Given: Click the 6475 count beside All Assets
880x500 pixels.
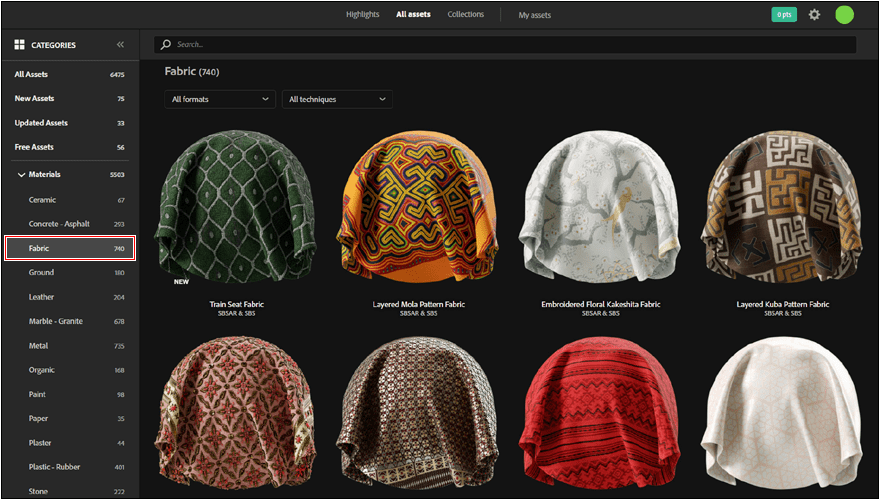Looking at the screenshot, I should click(x=117, y=75).
